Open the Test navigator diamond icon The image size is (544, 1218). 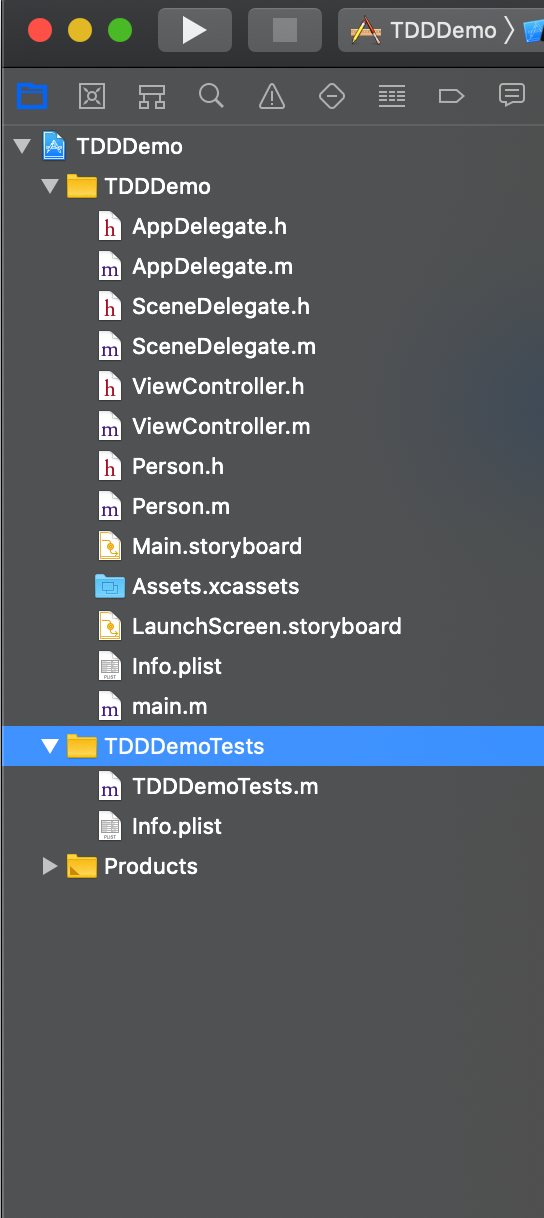[x=332, y=96]
